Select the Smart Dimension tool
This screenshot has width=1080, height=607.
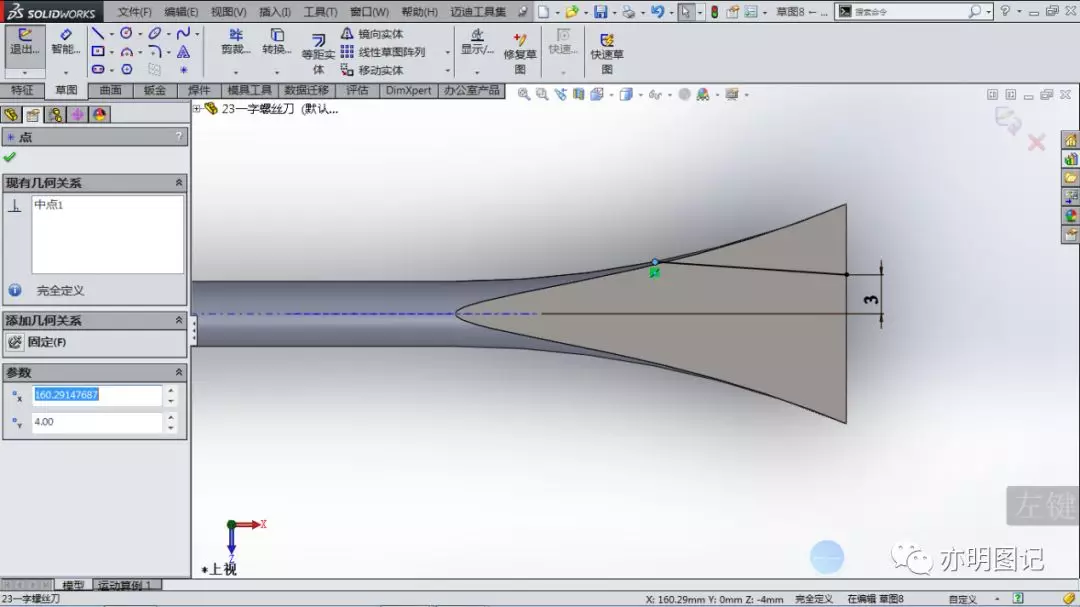tap(65, 43)
